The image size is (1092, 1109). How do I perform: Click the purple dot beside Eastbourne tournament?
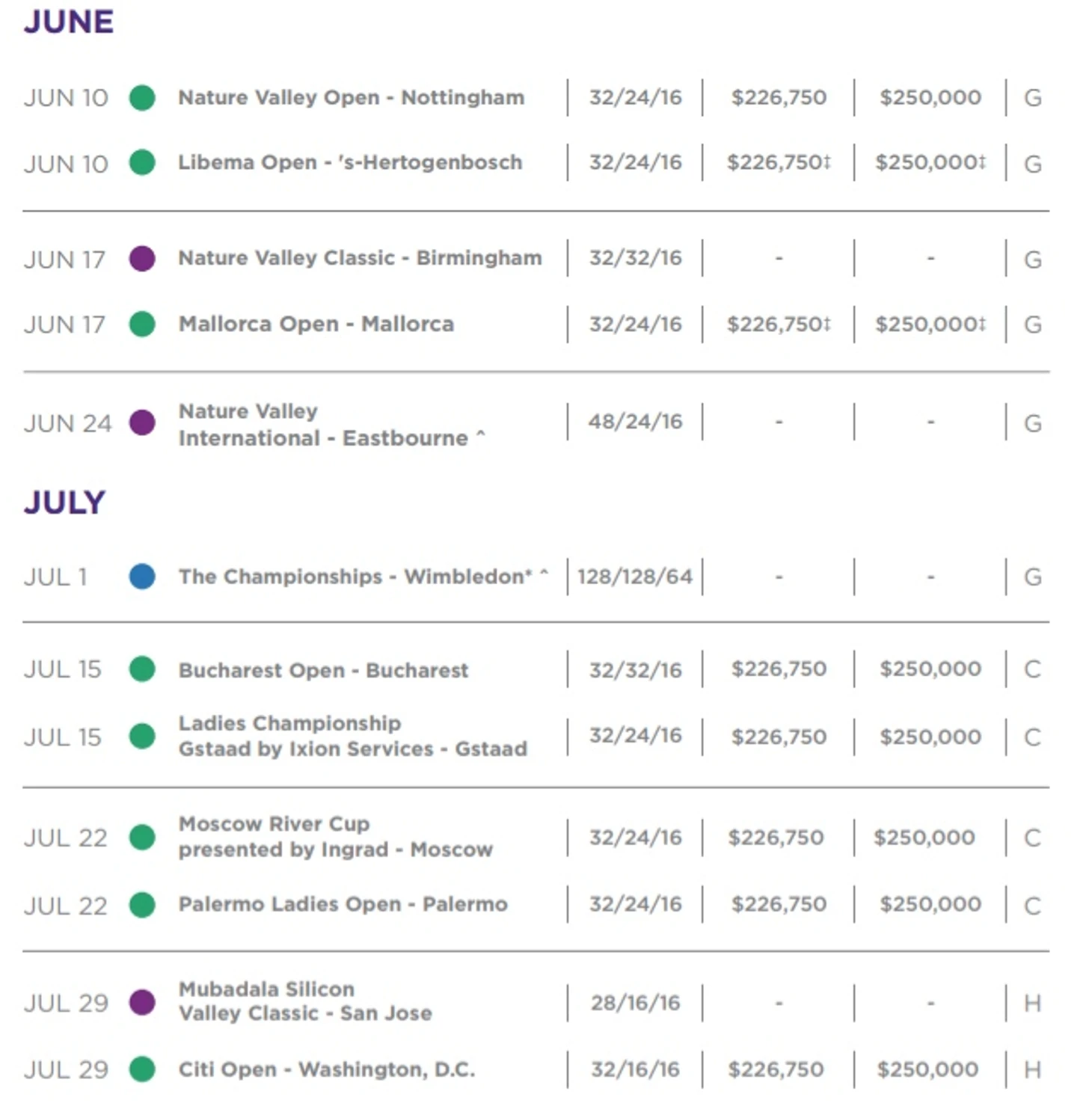(x=142, y=423)
